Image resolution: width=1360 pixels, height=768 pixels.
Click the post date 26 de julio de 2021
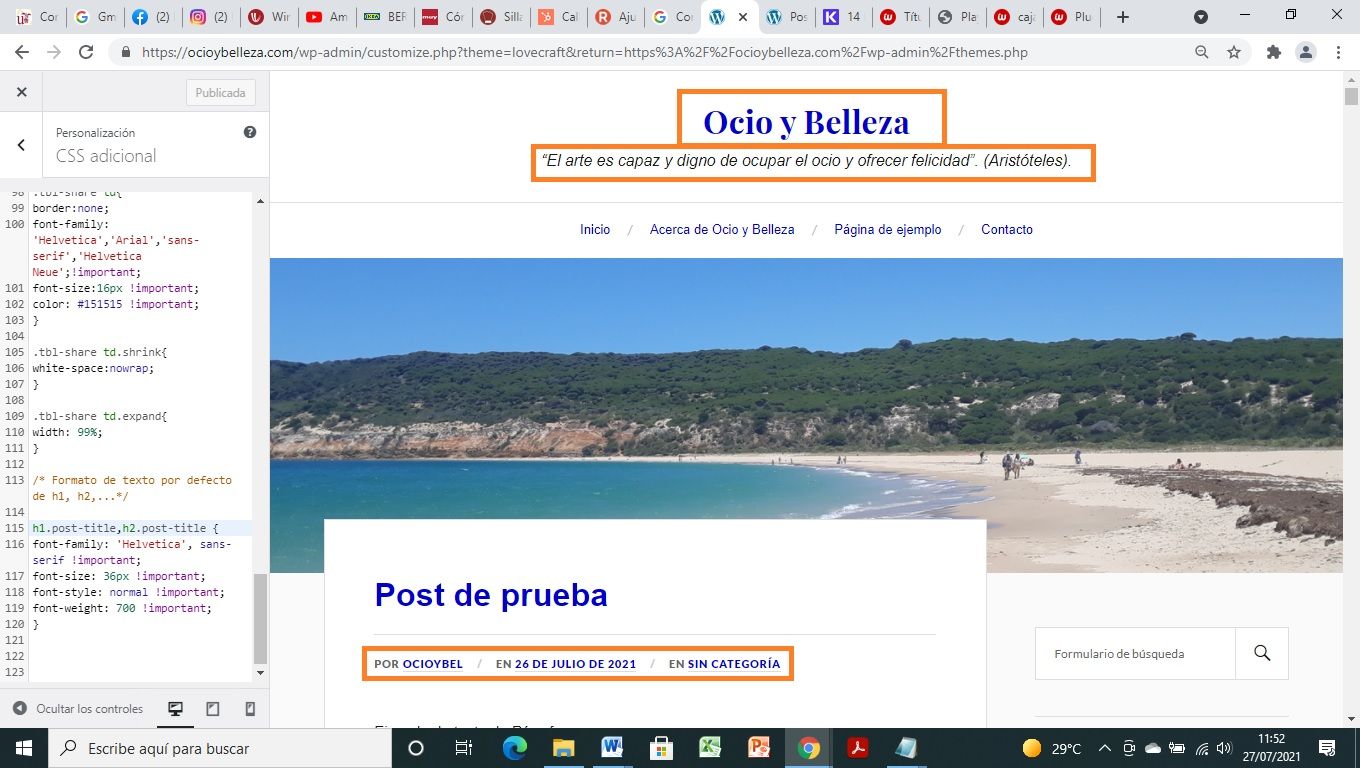tap(576, 664)
